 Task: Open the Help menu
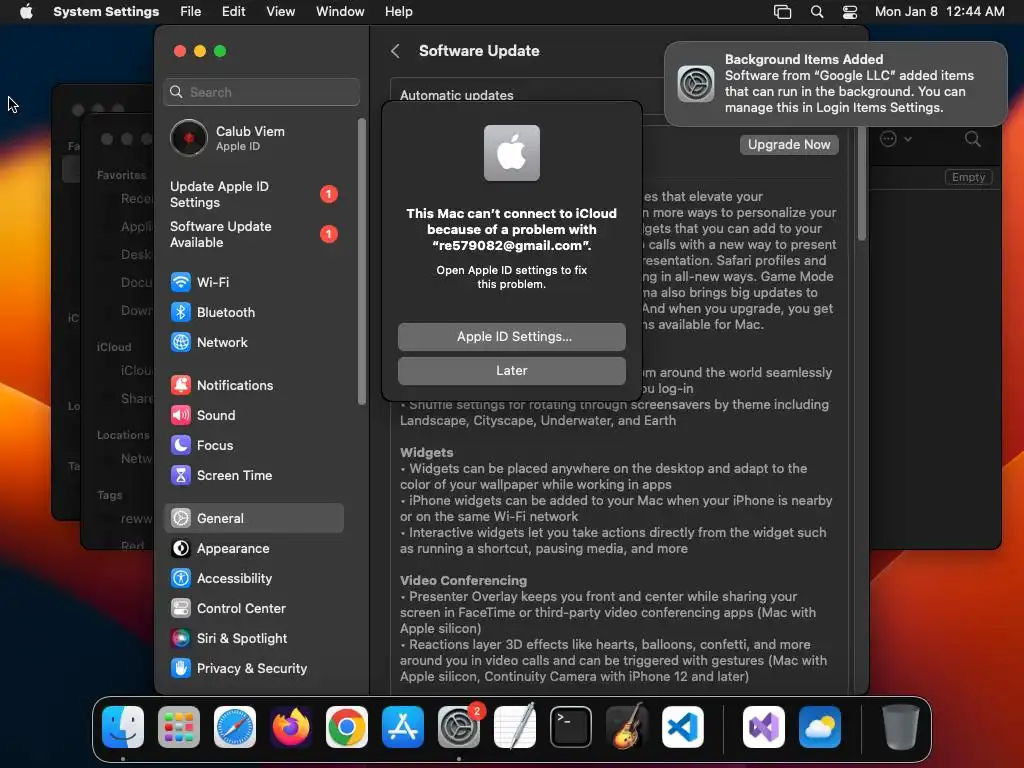coord(398,12)
